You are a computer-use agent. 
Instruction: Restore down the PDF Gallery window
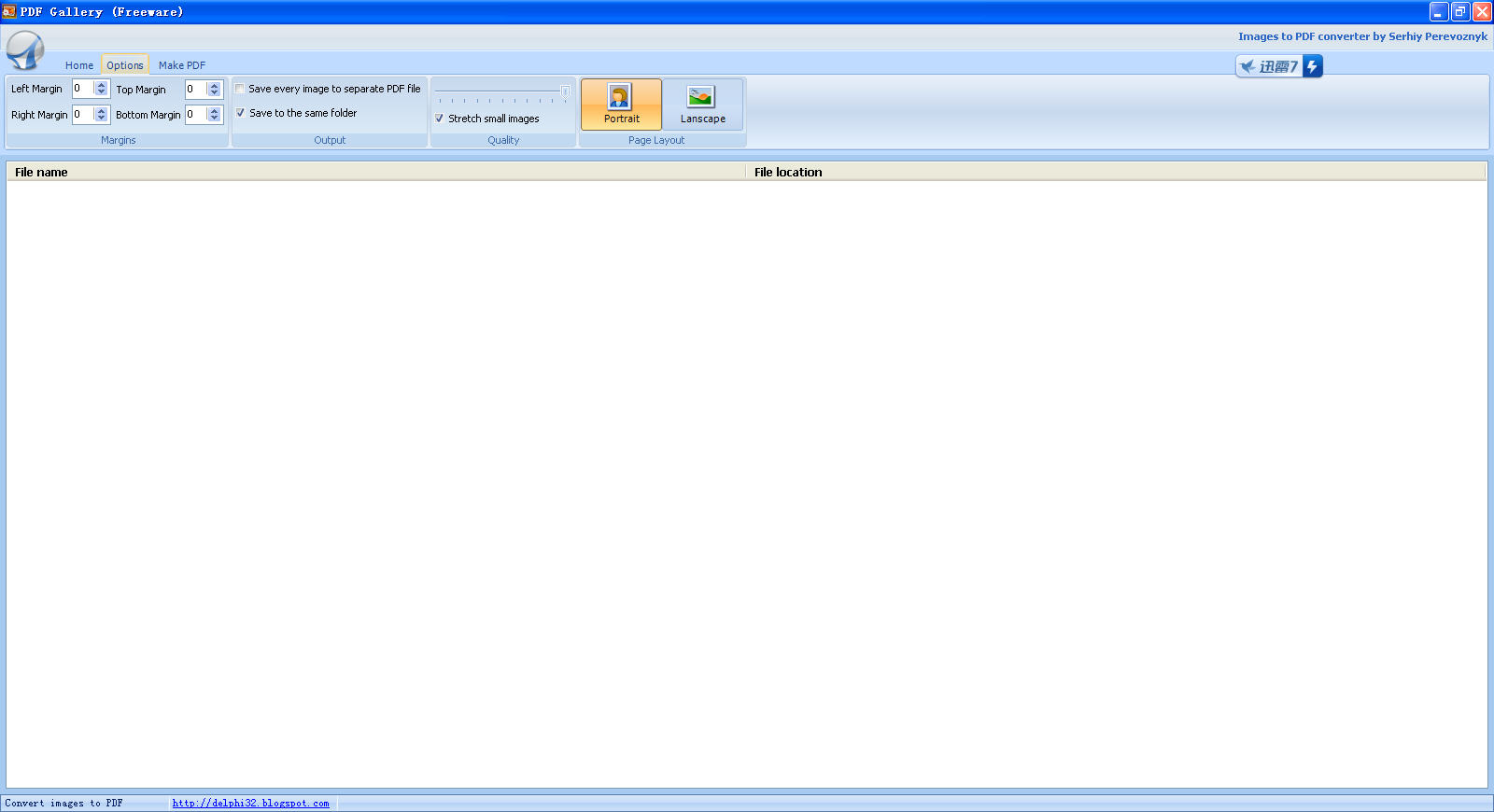coord(1460,12)
